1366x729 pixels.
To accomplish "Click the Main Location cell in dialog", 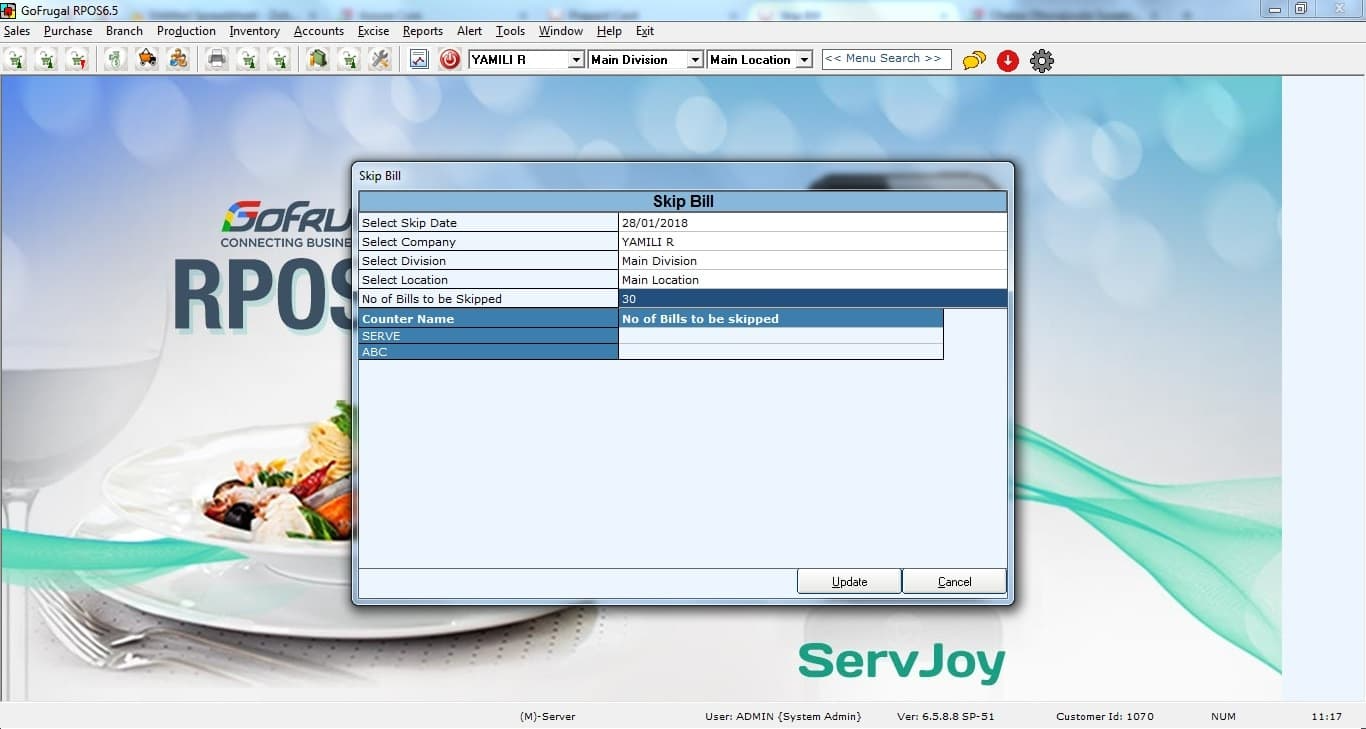I will pos(813,280).
